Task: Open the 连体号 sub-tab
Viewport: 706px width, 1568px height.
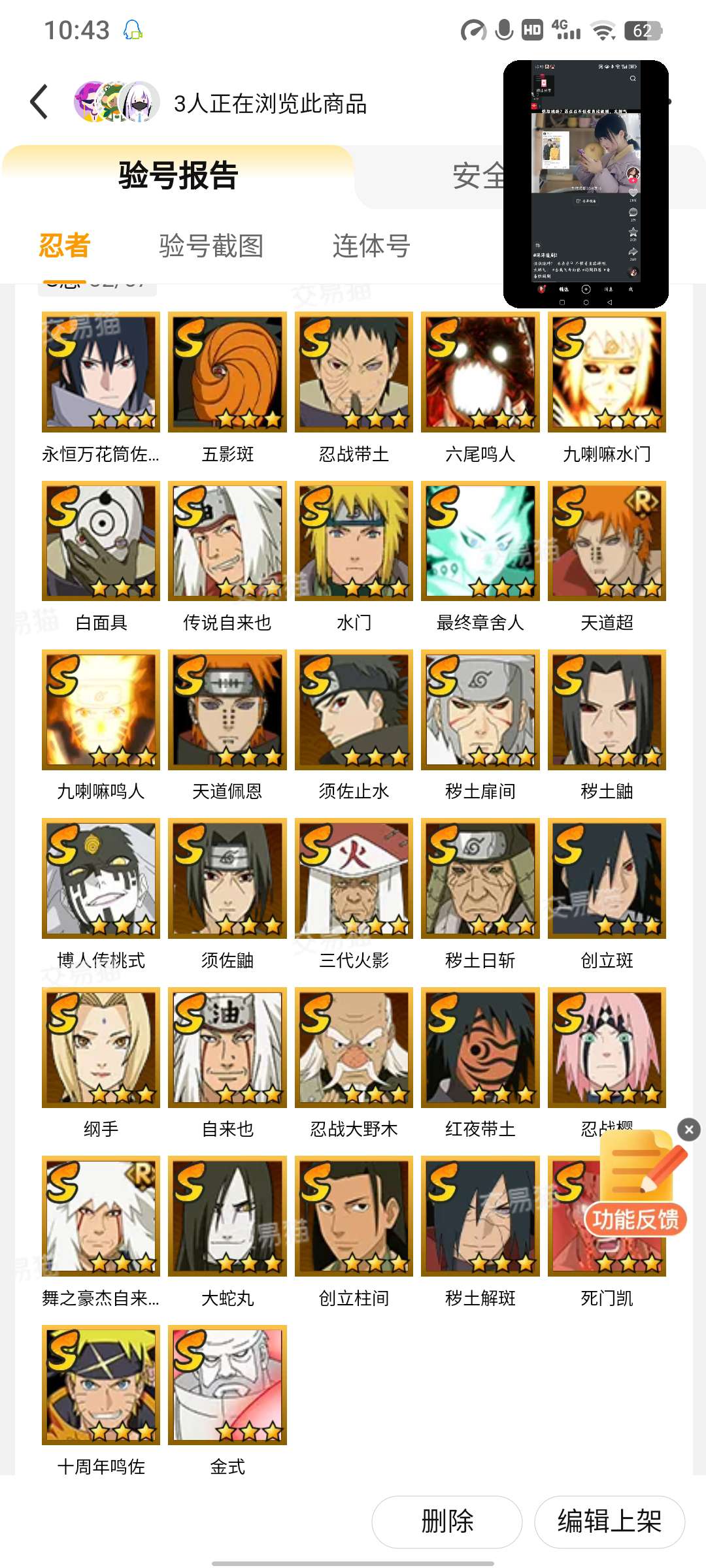Action: click(x=371, y=246)
